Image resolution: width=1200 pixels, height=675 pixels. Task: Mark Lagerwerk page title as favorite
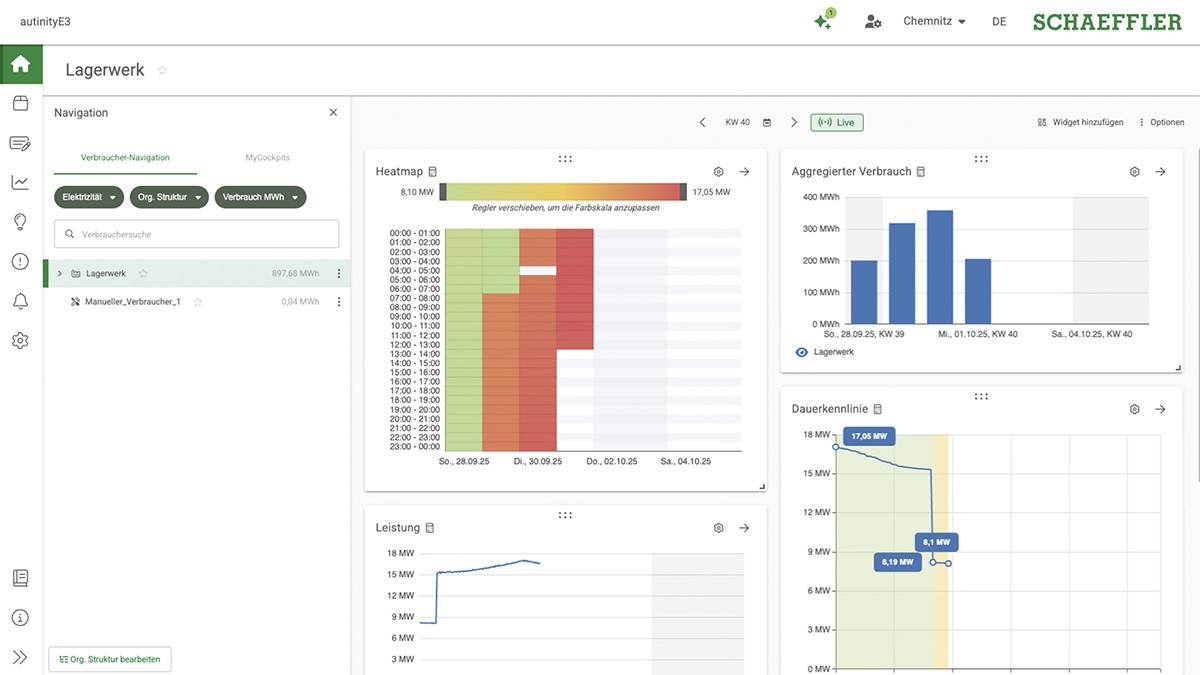[163, 70]
